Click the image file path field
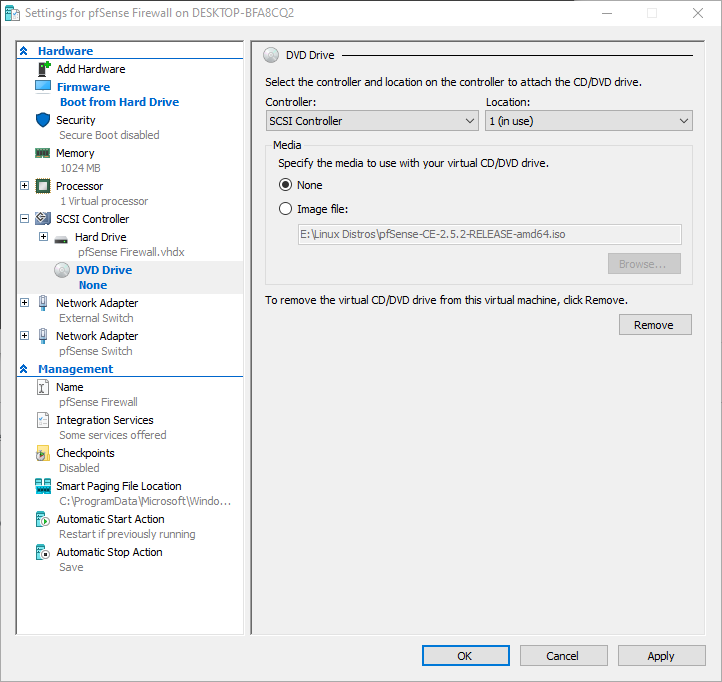 pyautogui.click(x=489, y=235)
